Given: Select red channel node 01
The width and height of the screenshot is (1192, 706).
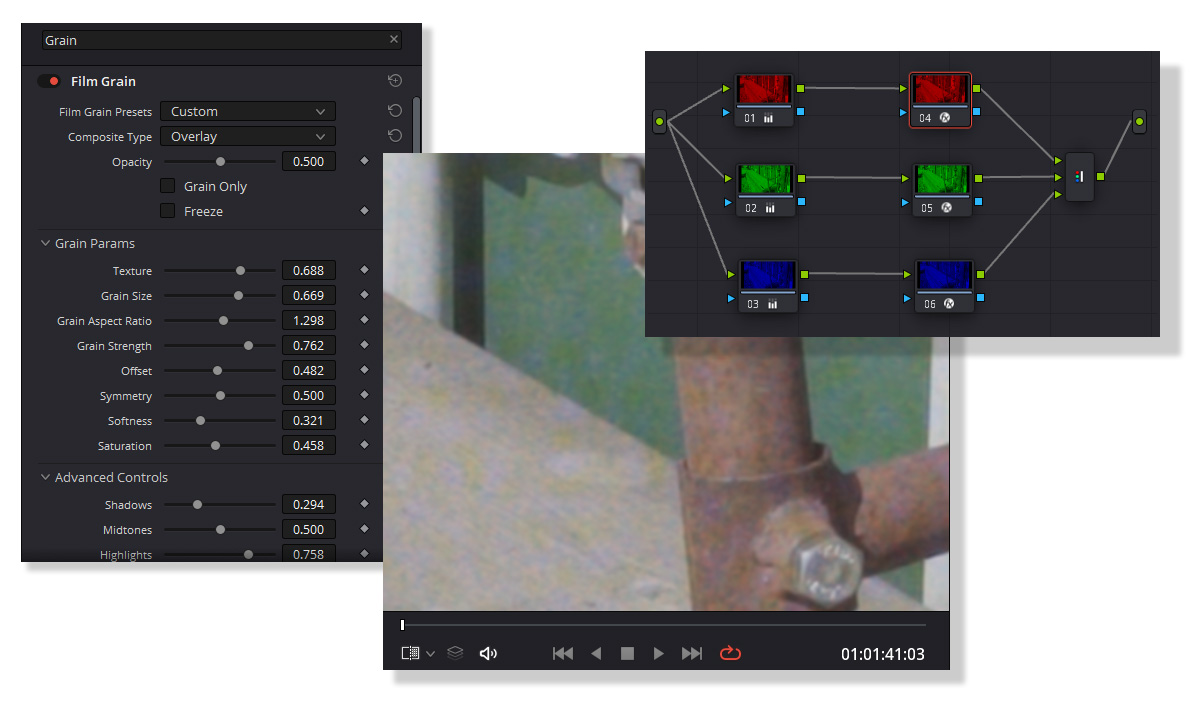Looking at the screenshot, I should 764,100.
